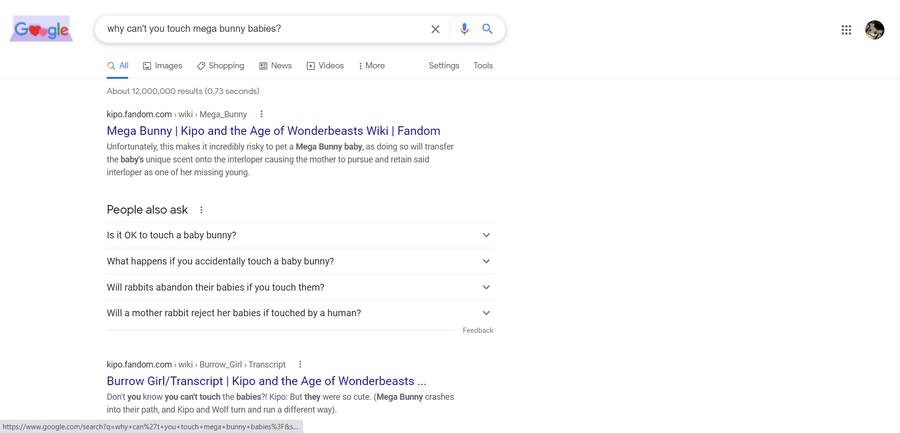This screenshot has height=433, width=900.
Task: Click inside the search query field
Action: coord(264,29)
